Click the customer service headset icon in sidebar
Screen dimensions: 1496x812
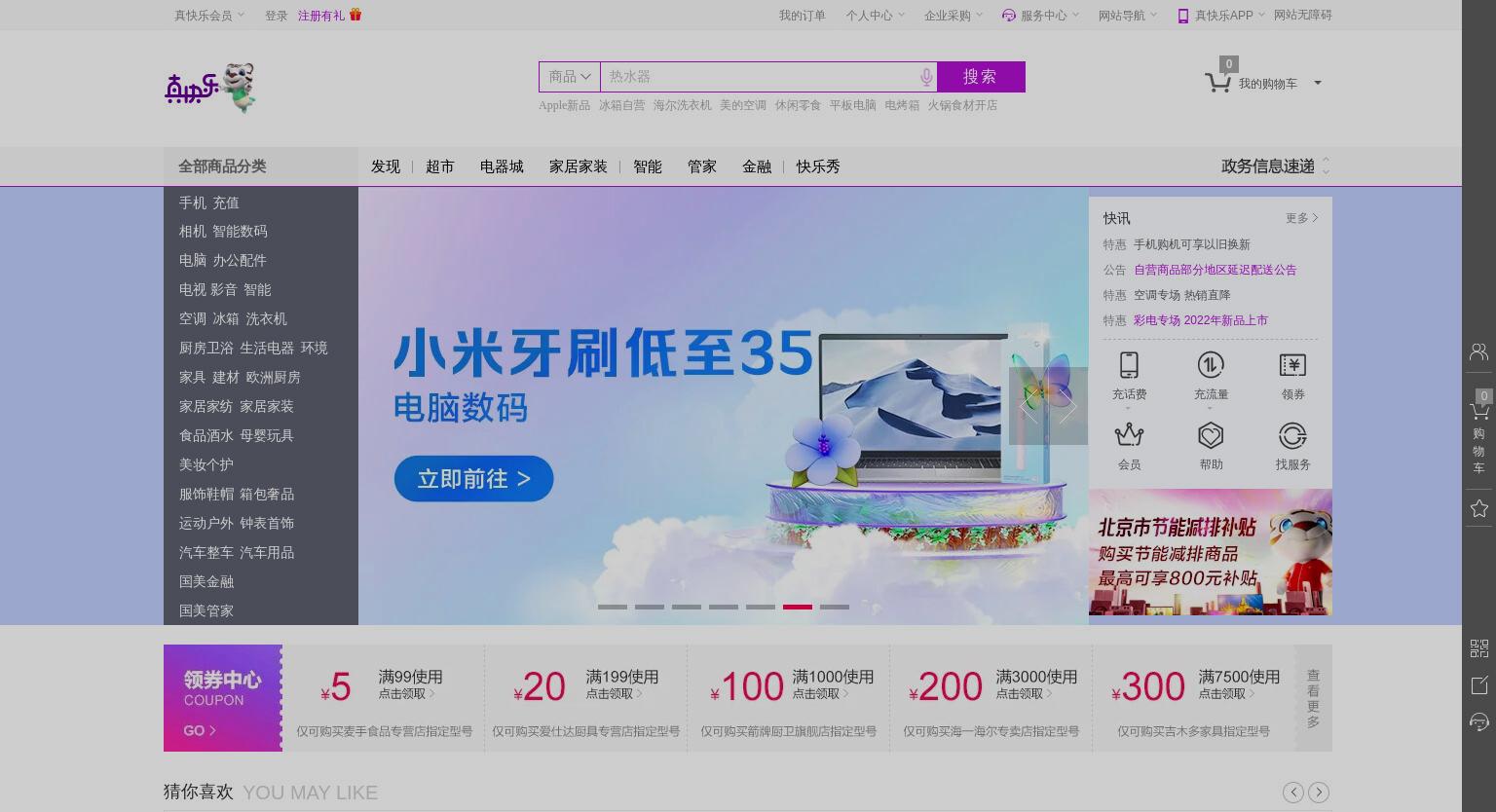[x=1478, y=721]
